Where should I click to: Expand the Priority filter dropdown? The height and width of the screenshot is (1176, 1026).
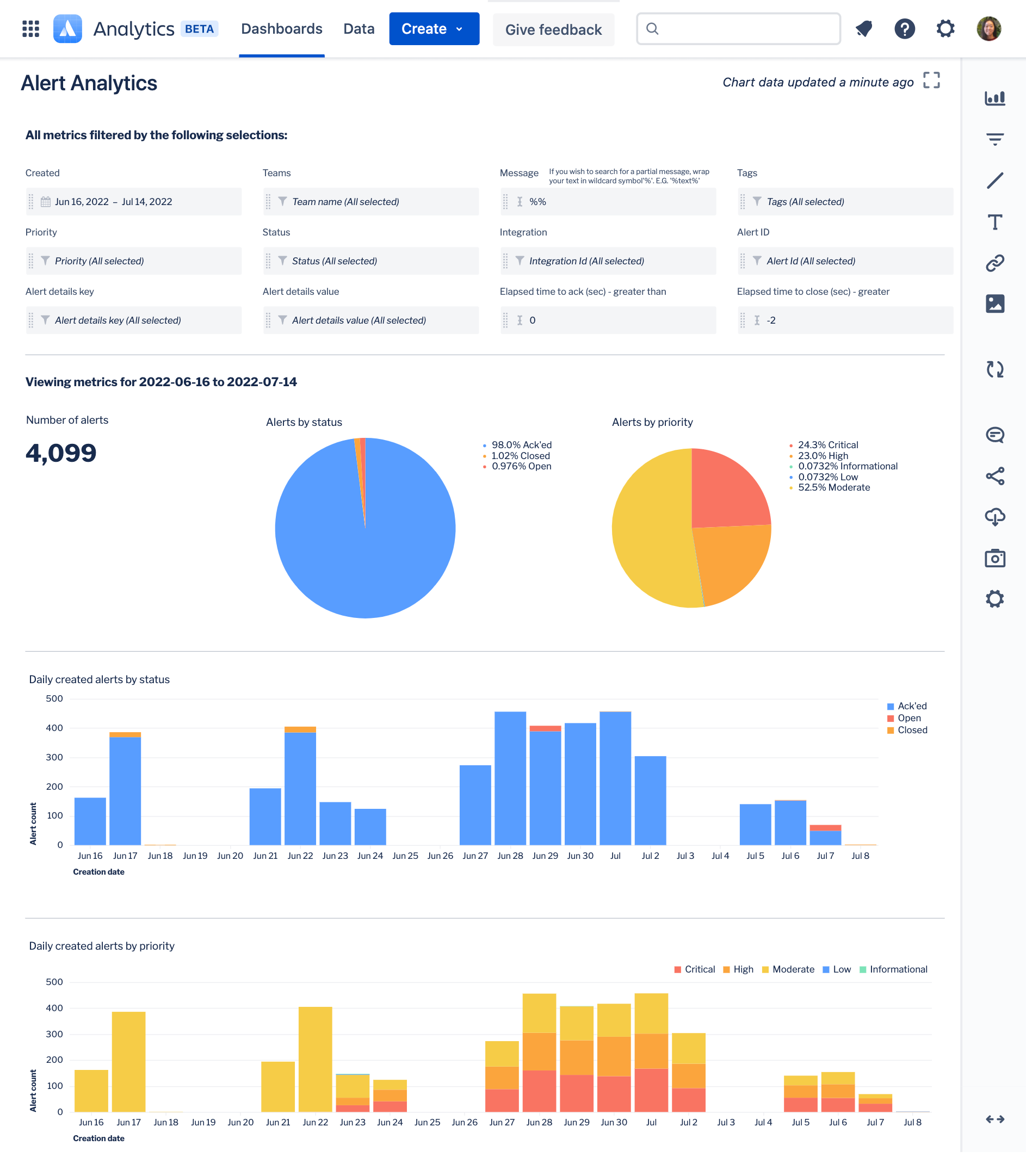tap(133, 261)
